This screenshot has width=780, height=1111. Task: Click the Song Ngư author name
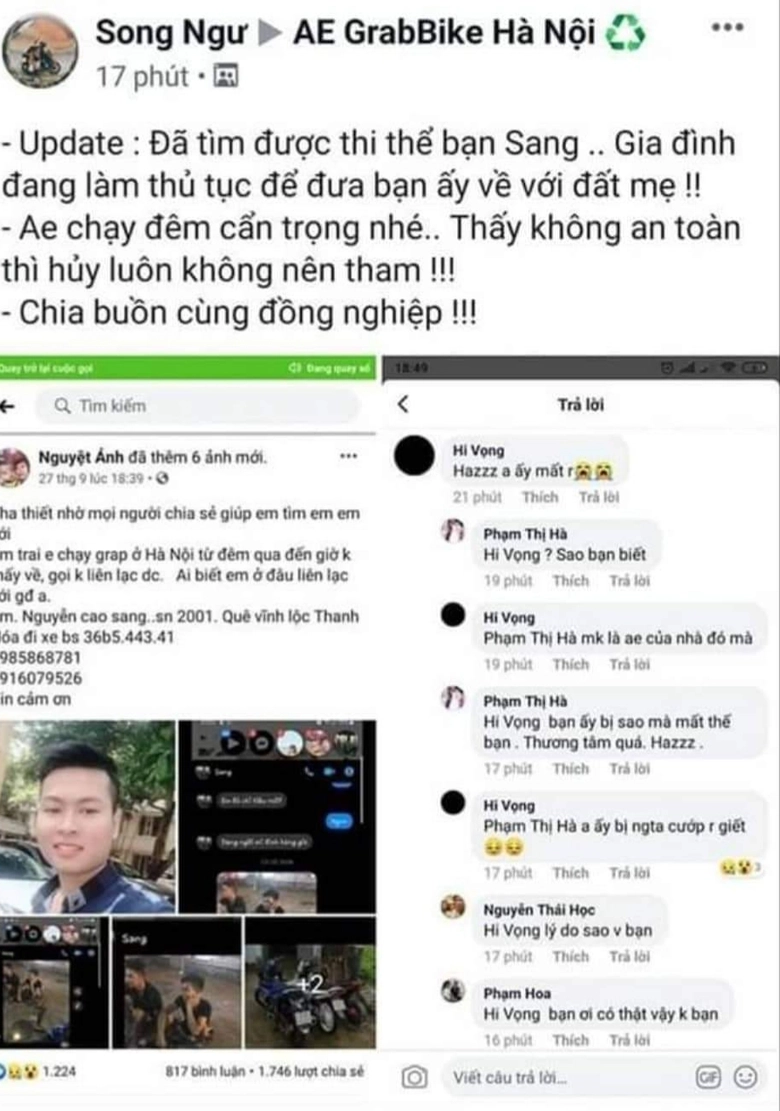tap(171, 33)
